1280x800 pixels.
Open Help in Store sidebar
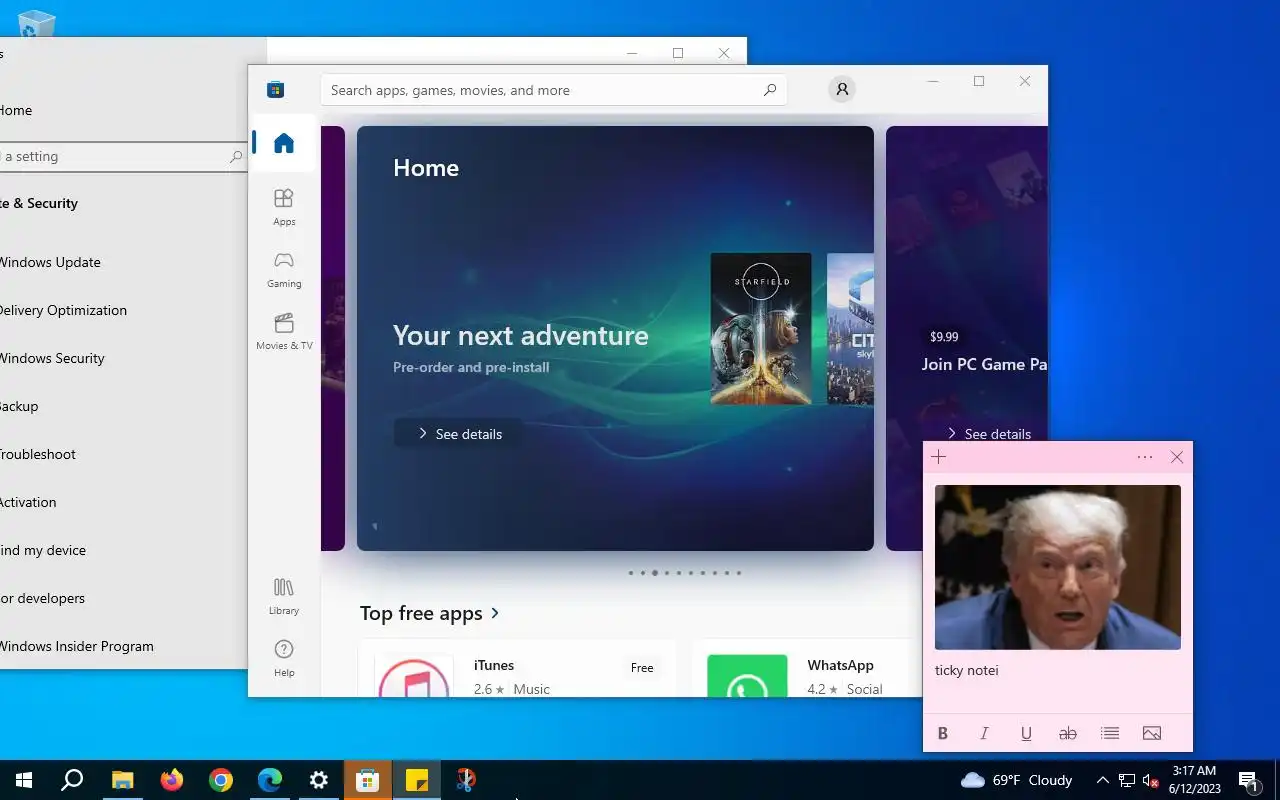(284, 658)
